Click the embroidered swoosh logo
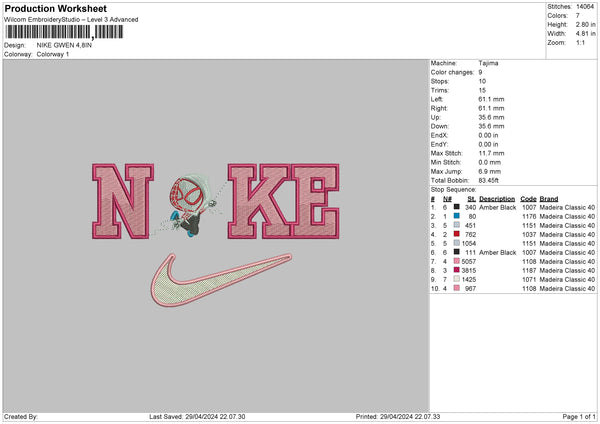 coord(221,279)
